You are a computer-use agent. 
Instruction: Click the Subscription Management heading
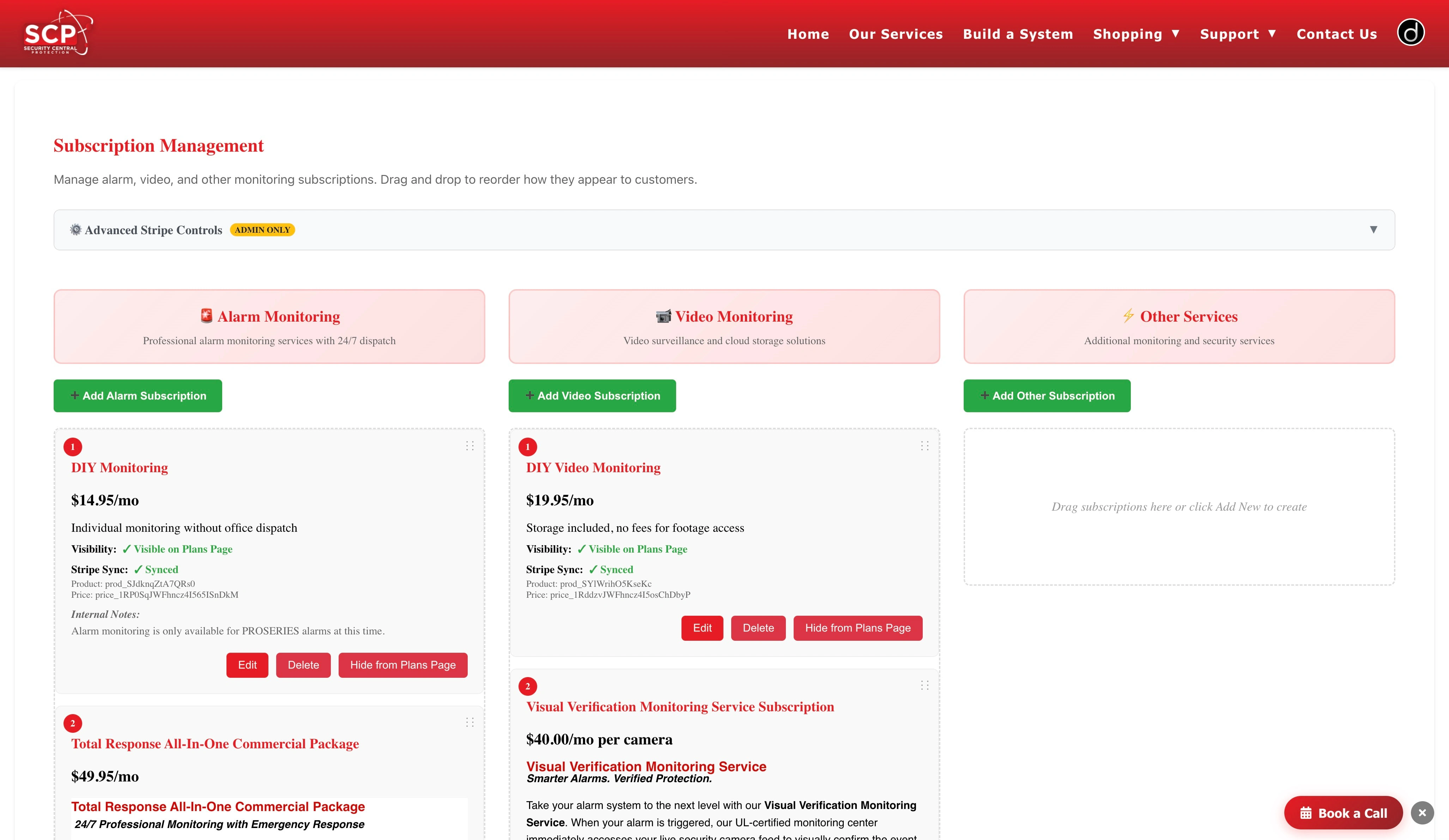[158, 145]
